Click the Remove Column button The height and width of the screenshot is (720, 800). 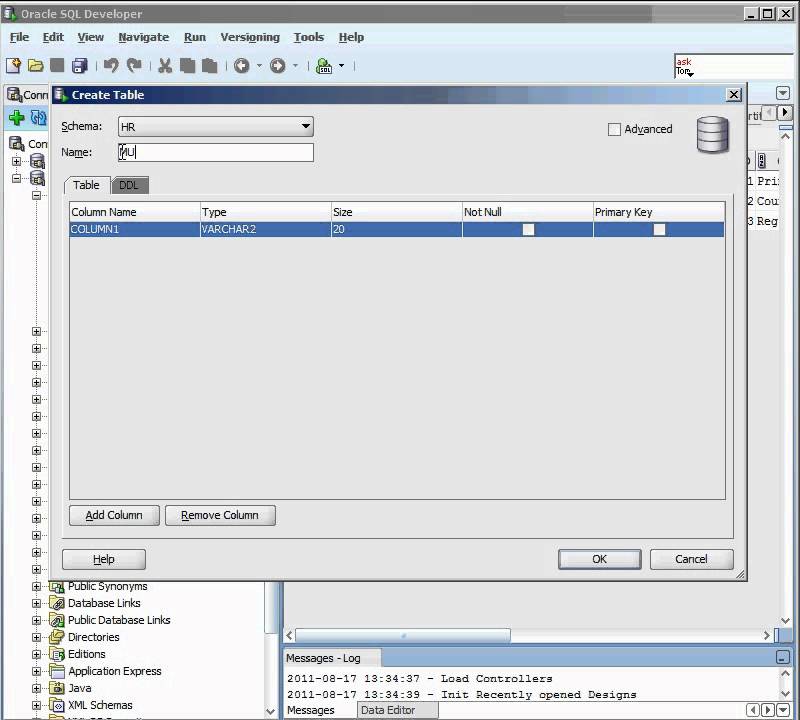(x=220, y=515)
